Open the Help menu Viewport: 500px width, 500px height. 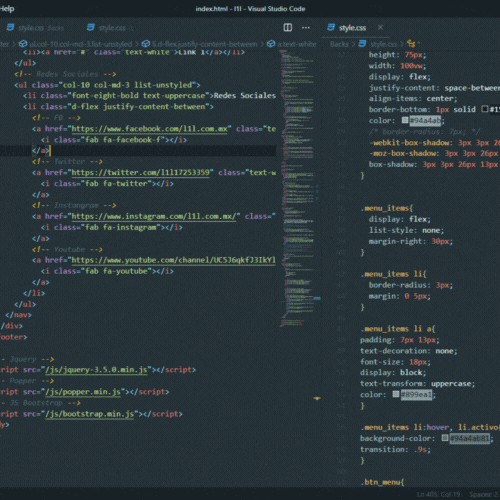(7, 9)
